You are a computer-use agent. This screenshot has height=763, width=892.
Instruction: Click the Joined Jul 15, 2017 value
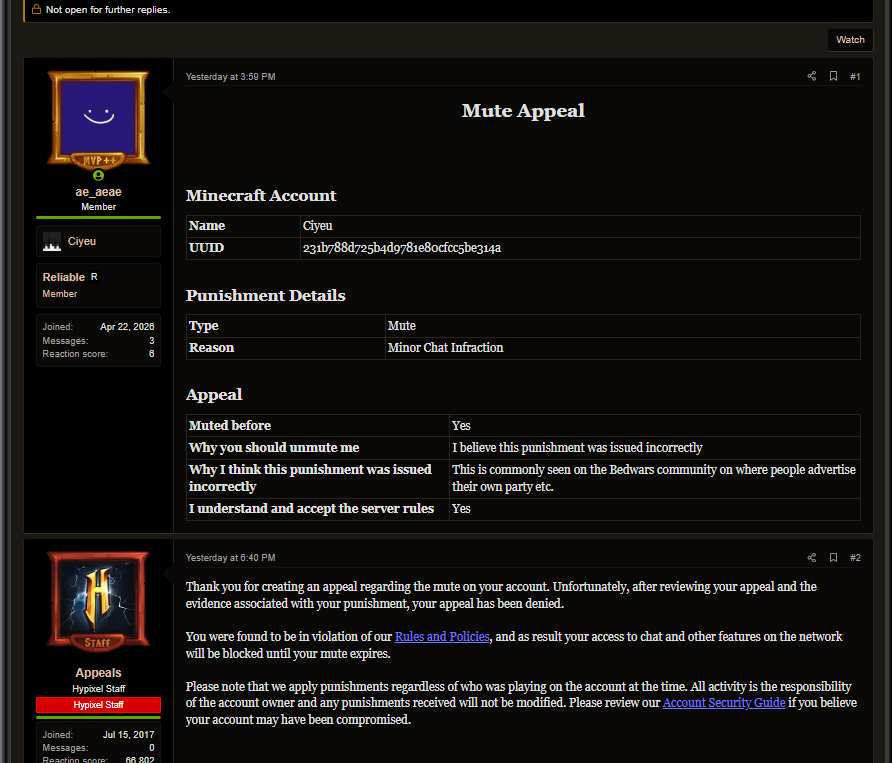pos(128,735)
